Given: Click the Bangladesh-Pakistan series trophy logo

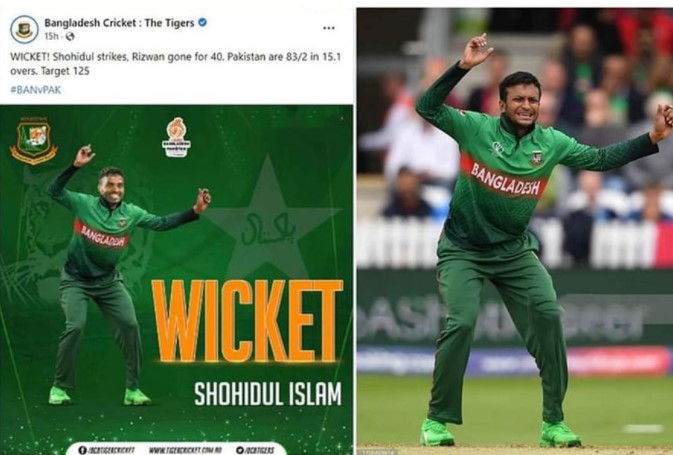Looking at the screenshot, I should [176, 137].
